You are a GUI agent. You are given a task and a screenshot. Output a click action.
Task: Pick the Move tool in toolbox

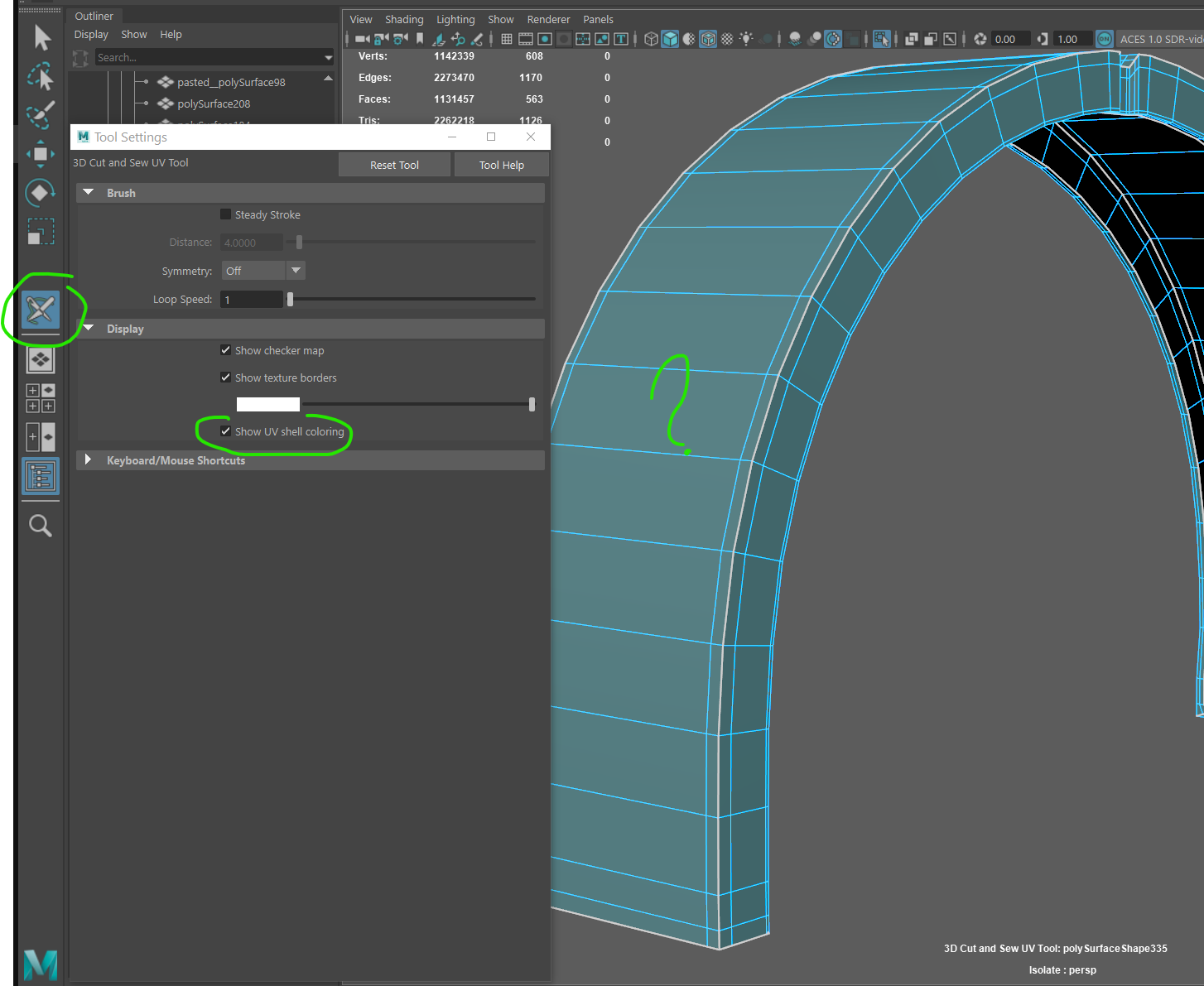(x=41, y=154)
